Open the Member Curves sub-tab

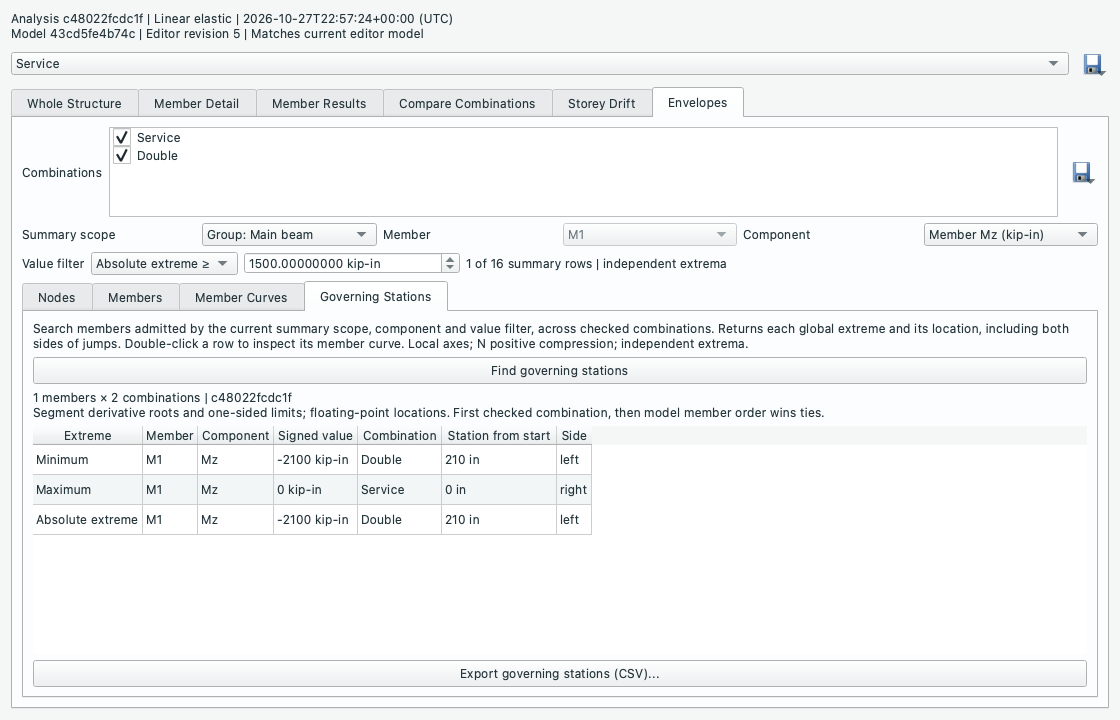click(241, 298)
